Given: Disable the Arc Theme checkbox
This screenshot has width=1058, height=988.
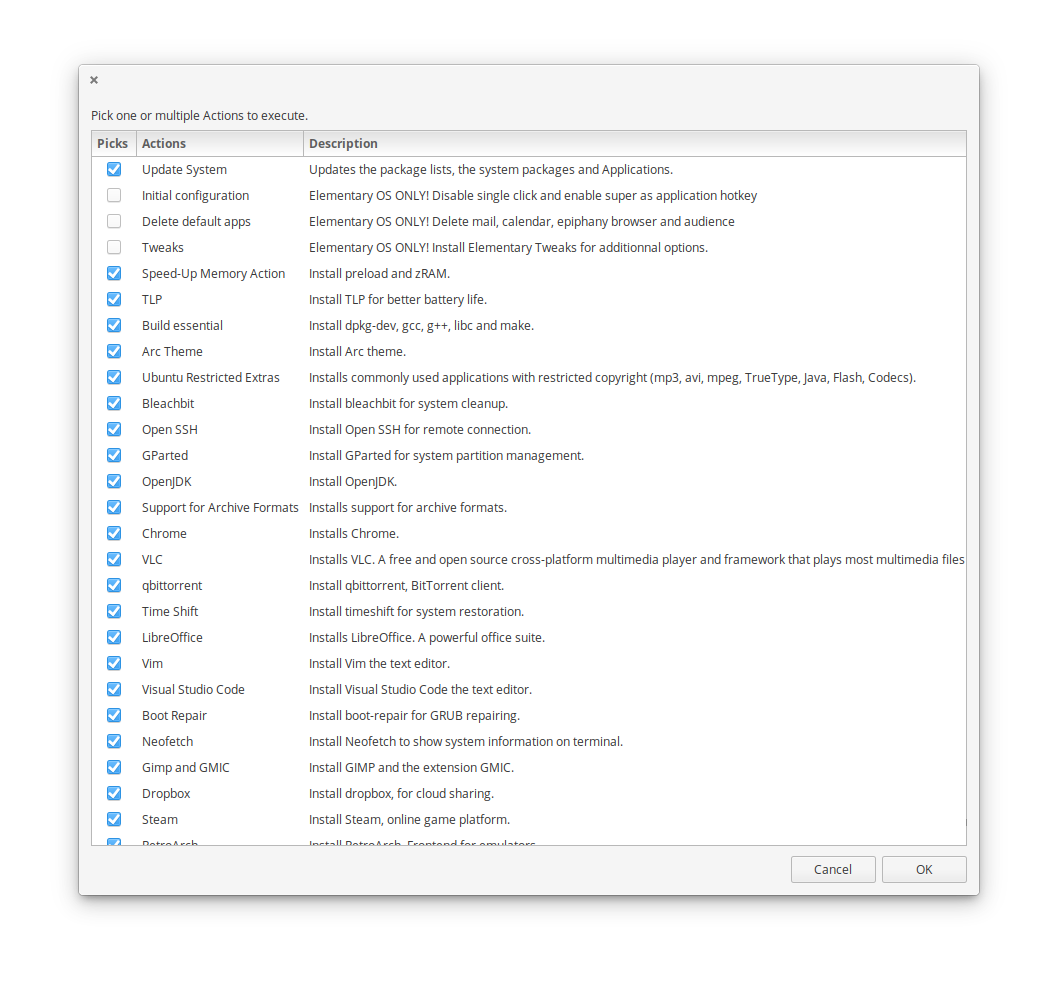Looking at the screenshot, I should click(114, 351).
